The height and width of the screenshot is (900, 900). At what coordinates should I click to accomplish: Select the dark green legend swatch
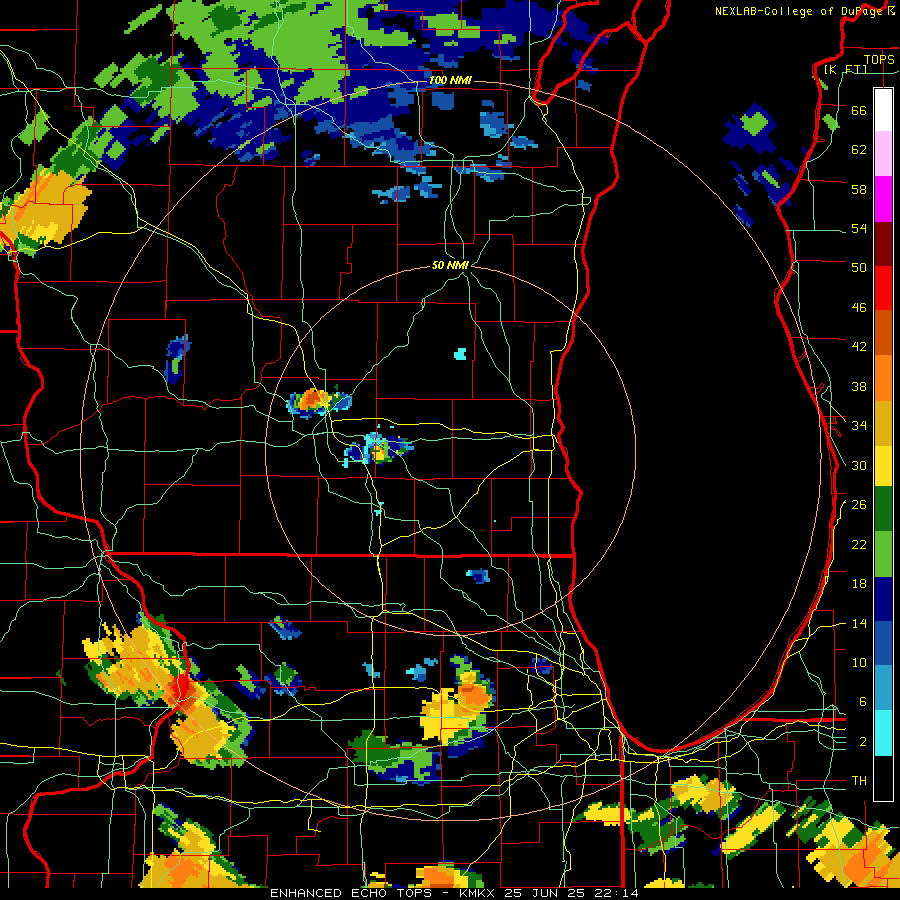pyautogui.click(x=883, y=509)
